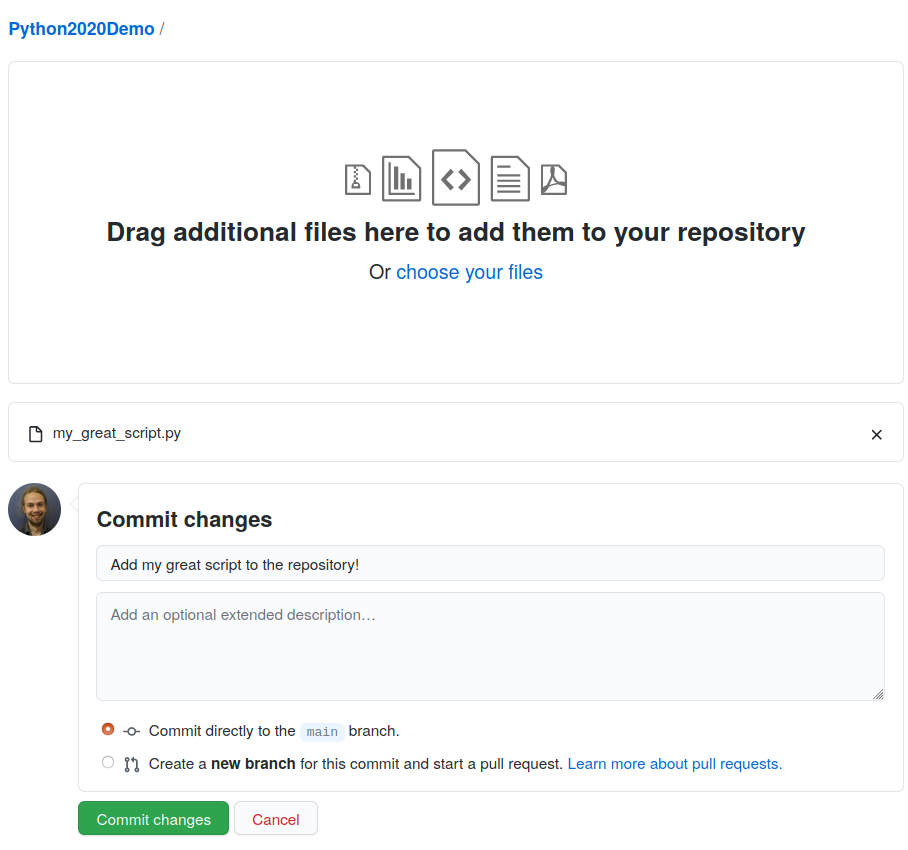Click the file icon beside my_great_script.py

point(34,433)
